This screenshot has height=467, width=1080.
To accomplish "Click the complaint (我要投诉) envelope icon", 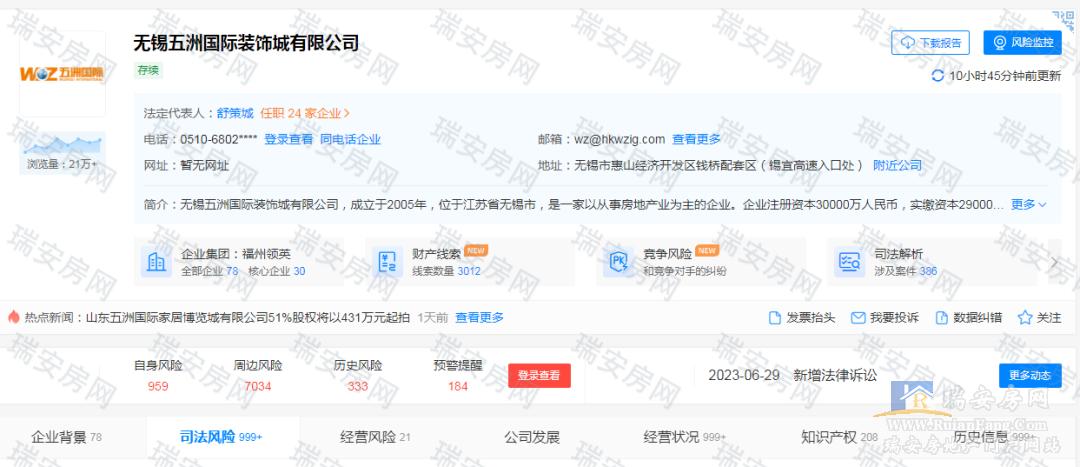I will click(857, 318).
